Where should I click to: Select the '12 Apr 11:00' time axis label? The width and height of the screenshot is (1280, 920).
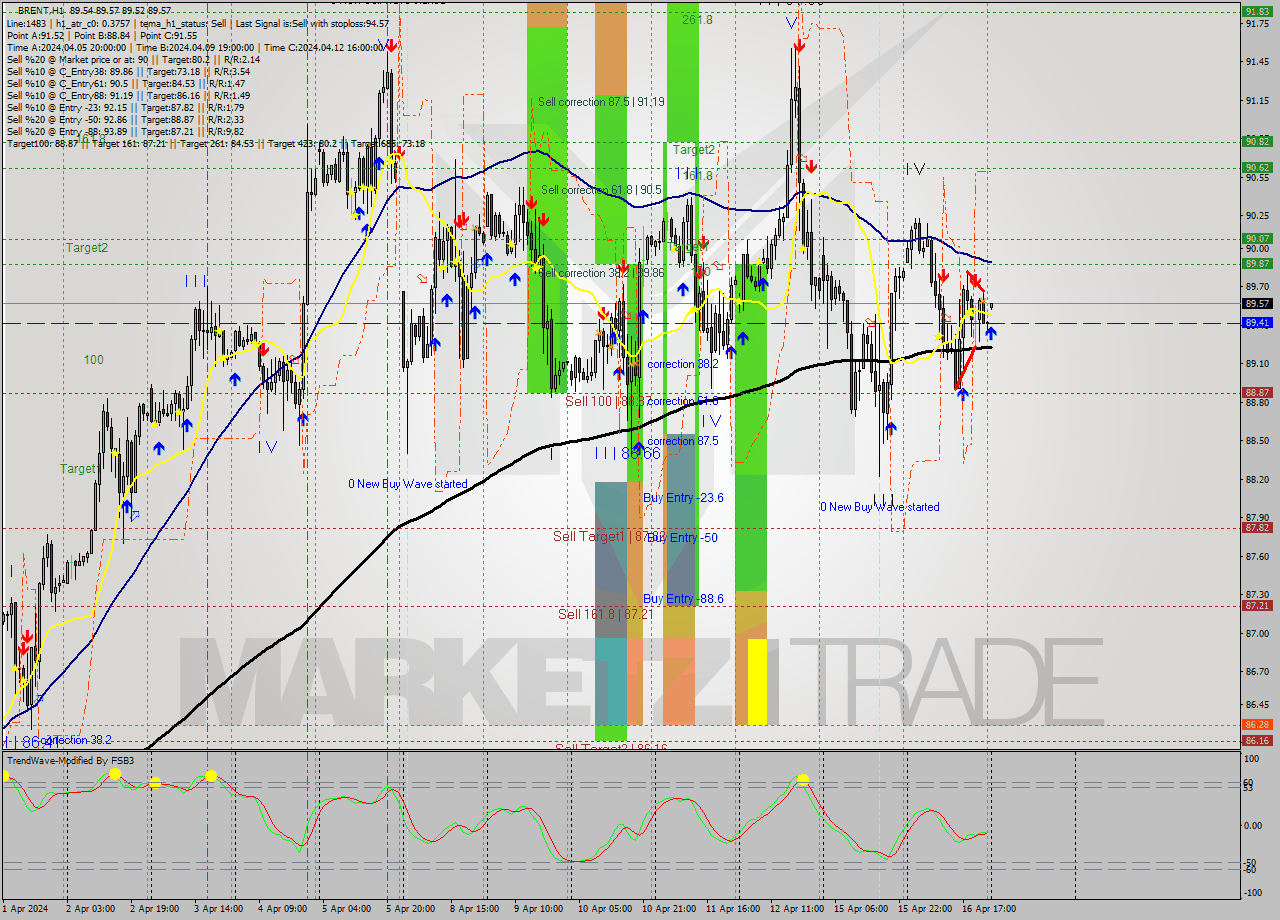point(795,909)
